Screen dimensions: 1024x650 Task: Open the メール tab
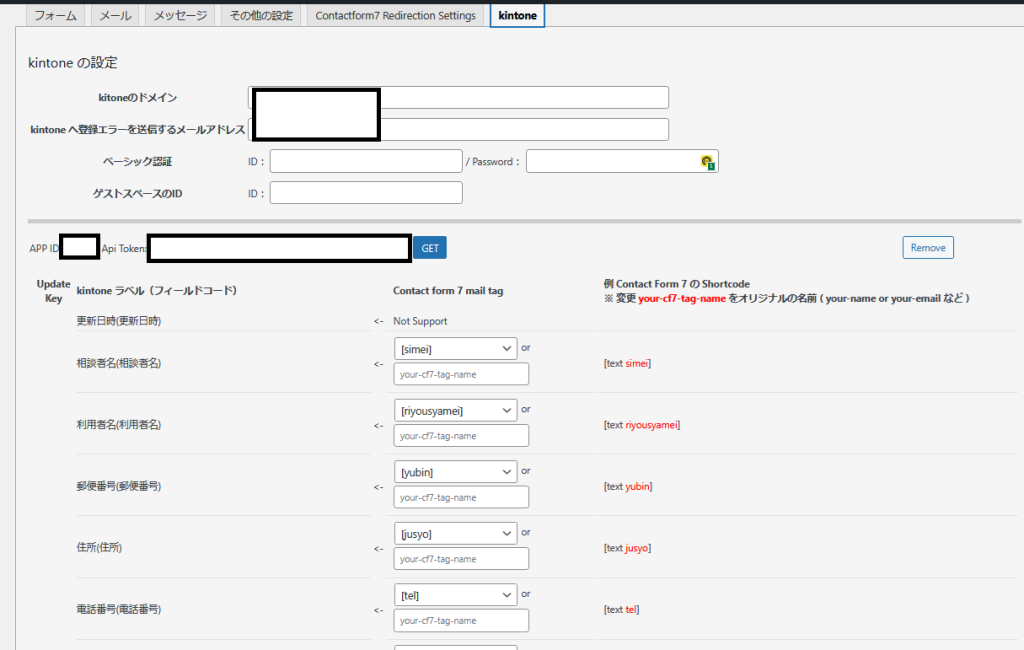(x=115, y=16)
